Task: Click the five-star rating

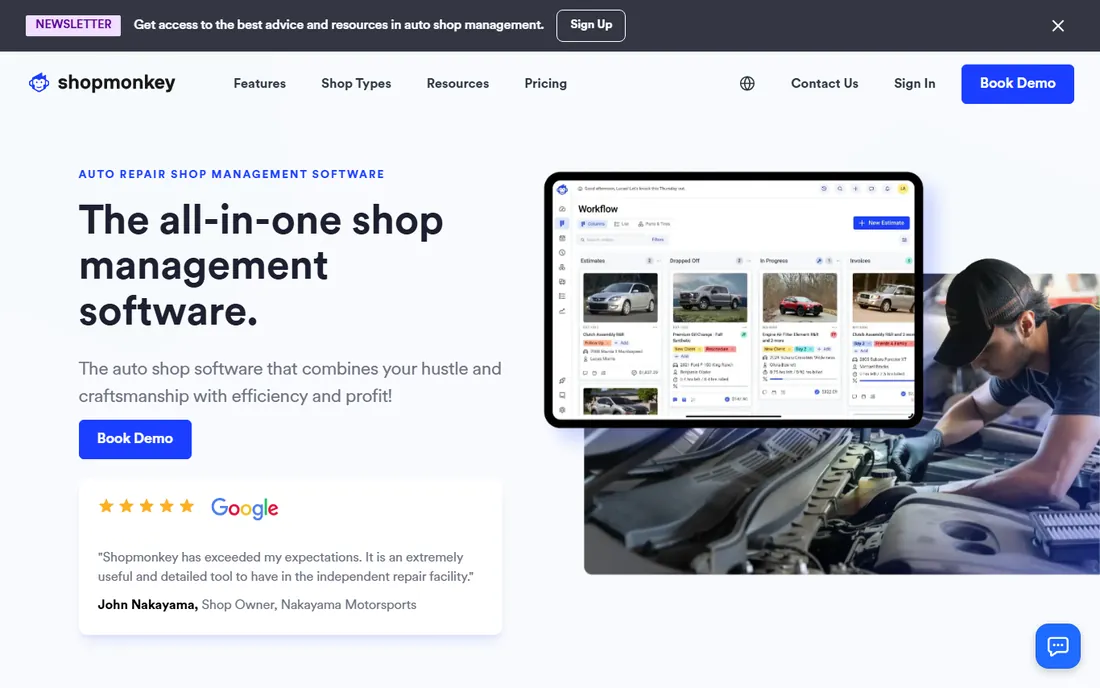Action: [x=146, y=506]
